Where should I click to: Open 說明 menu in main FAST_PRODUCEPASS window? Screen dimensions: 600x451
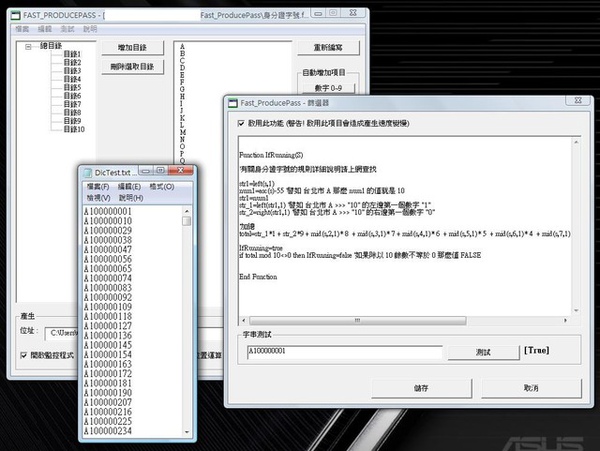pos(90,29)
